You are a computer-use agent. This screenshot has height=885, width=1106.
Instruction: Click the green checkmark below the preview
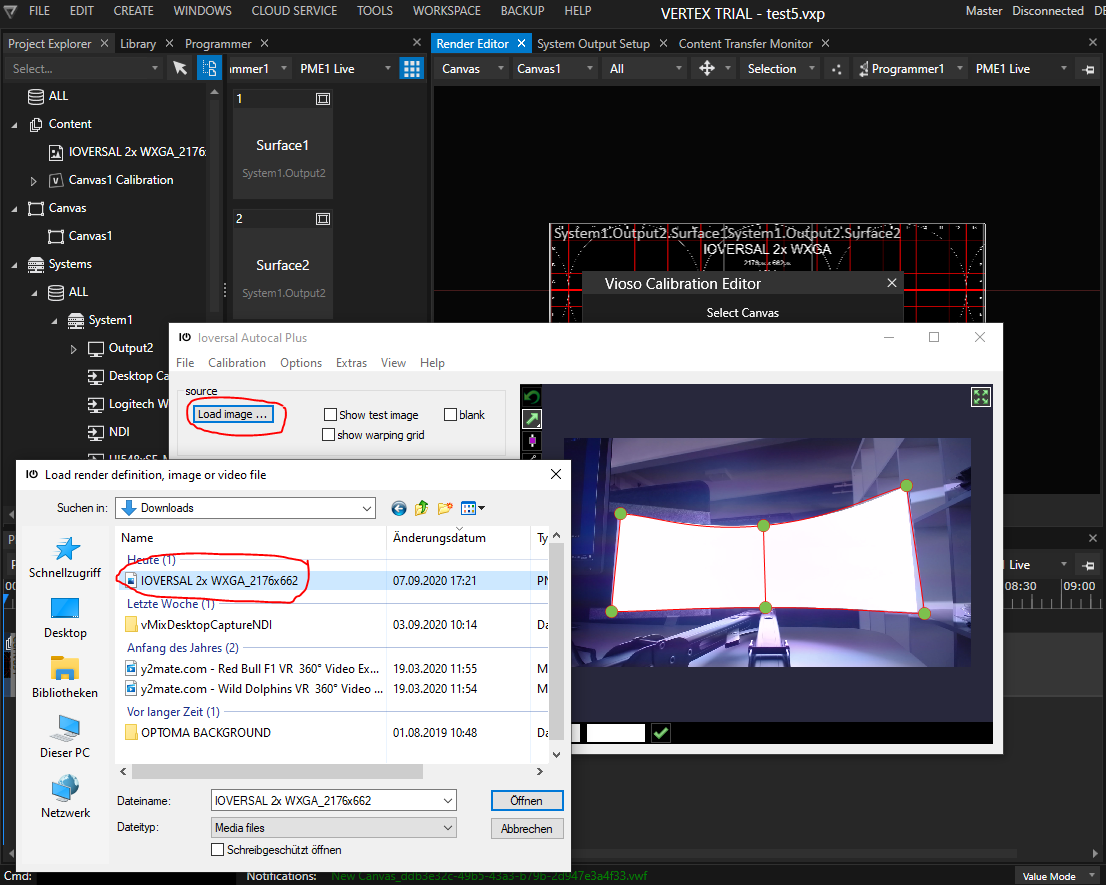[x=660, y=733]
